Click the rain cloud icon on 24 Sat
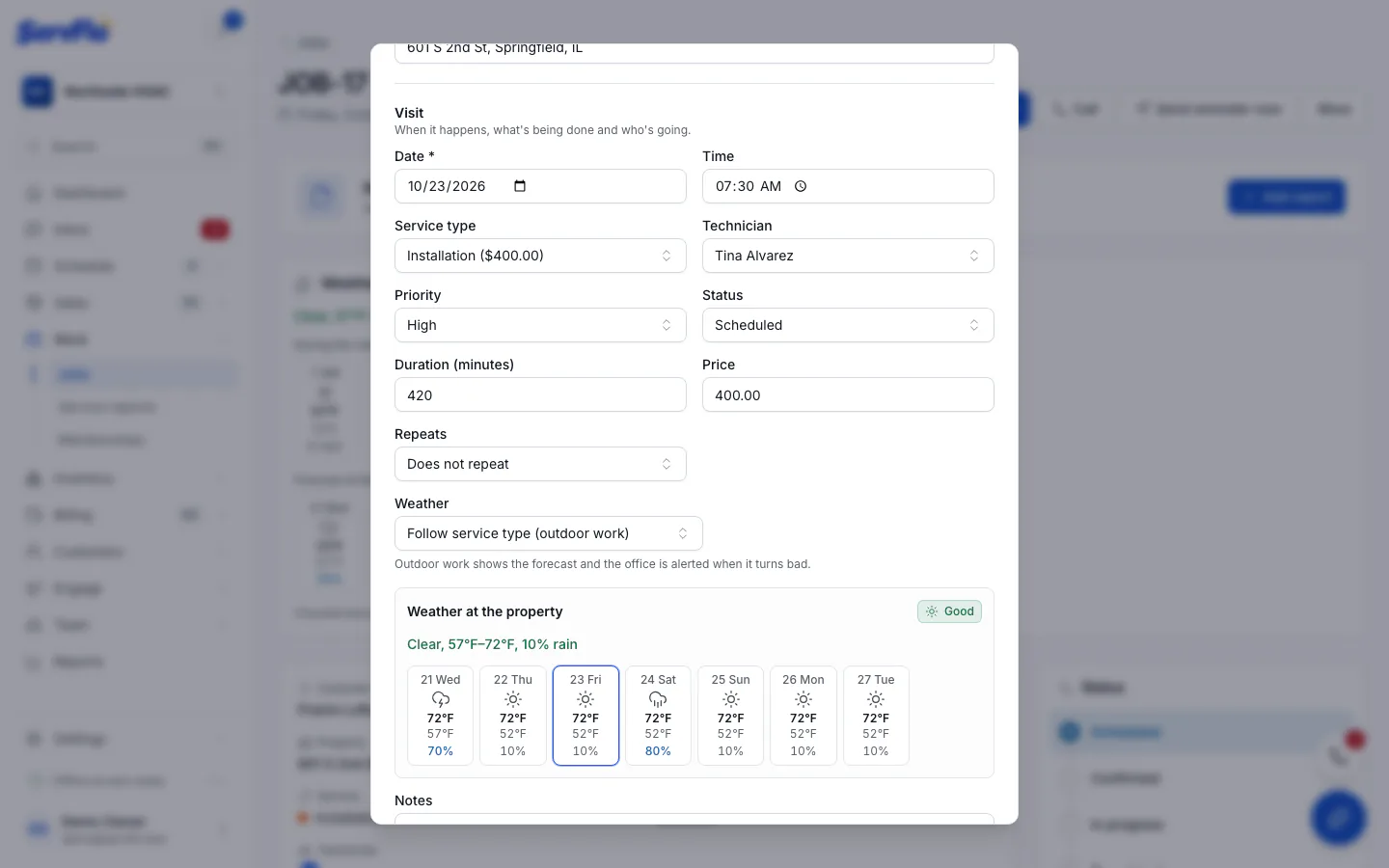 point(658,699)
